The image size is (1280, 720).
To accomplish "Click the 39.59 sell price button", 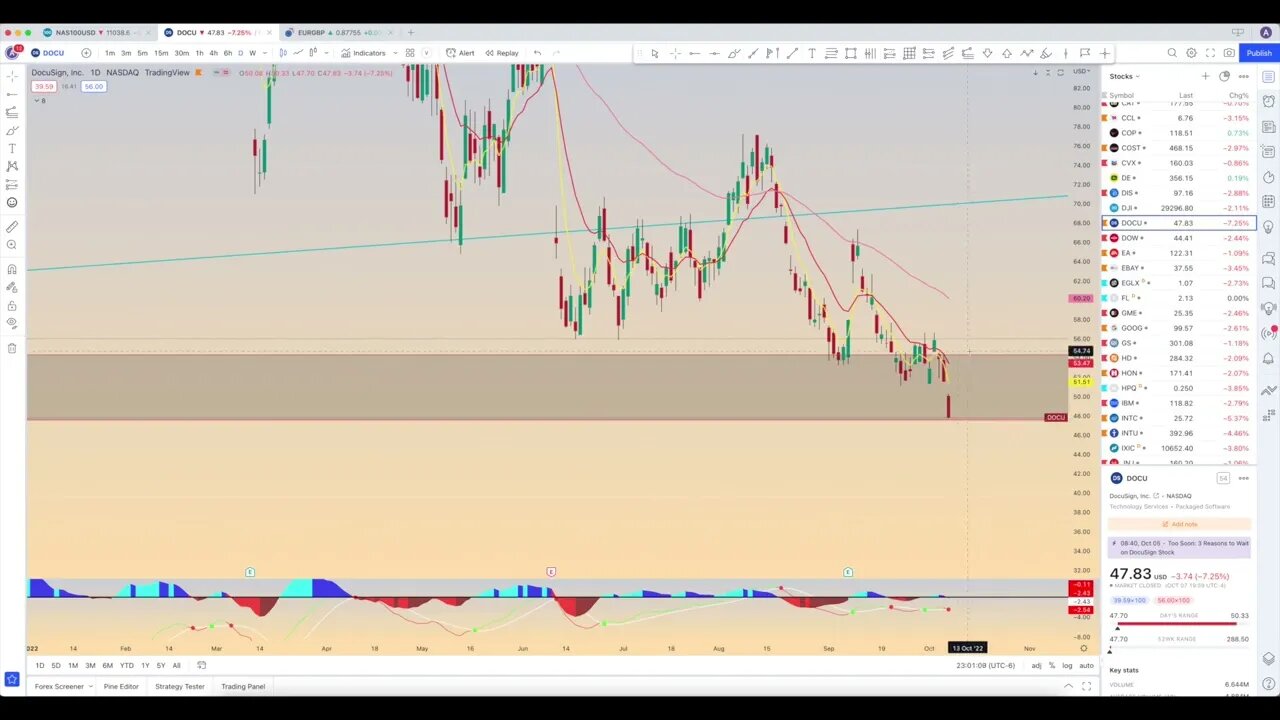I will point(46,87).
